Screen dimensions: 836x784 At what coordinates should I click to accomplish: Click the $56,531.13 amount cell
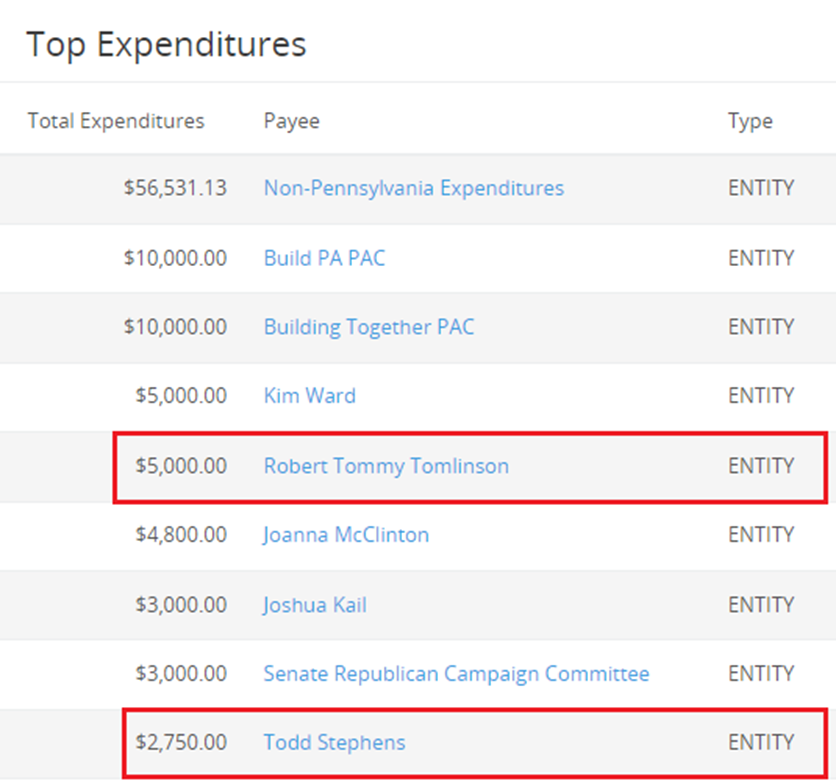[175, 188]
